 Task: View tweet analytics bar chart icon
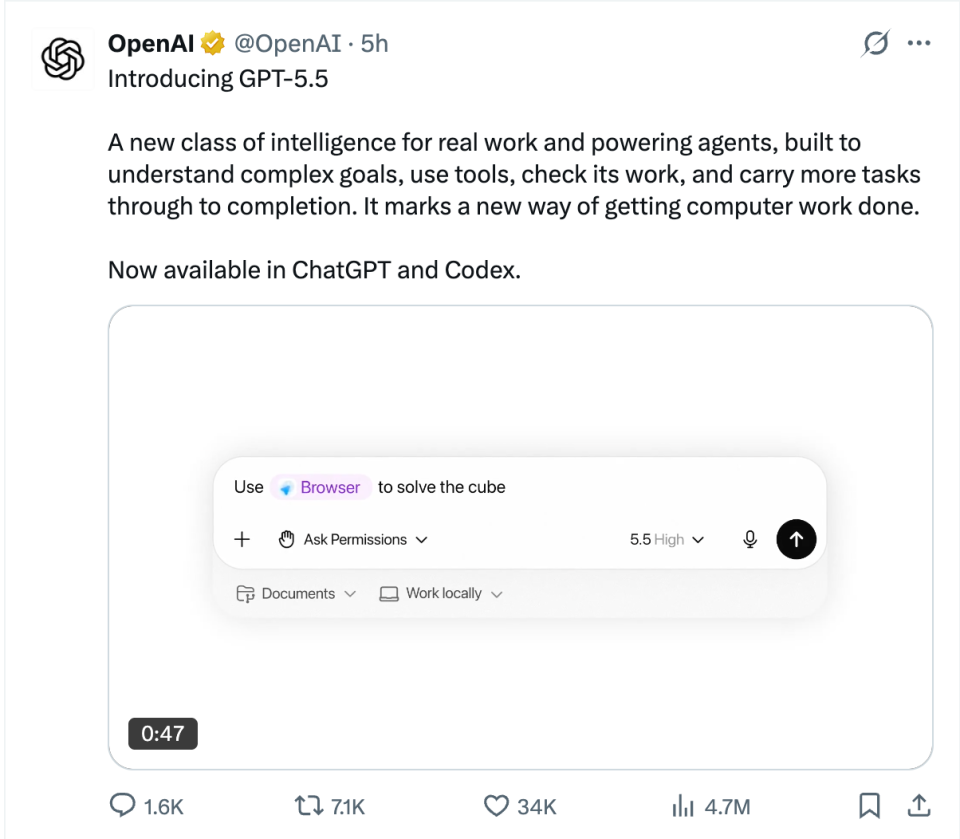(683, 806)
